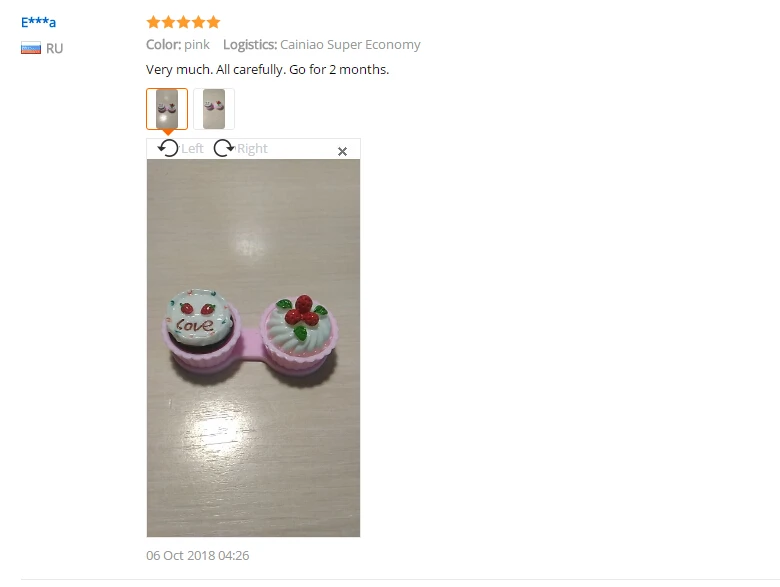Click the third orange rating star
Image resolution: width=780 pixels, height=587 pixels.
(184, 22)
